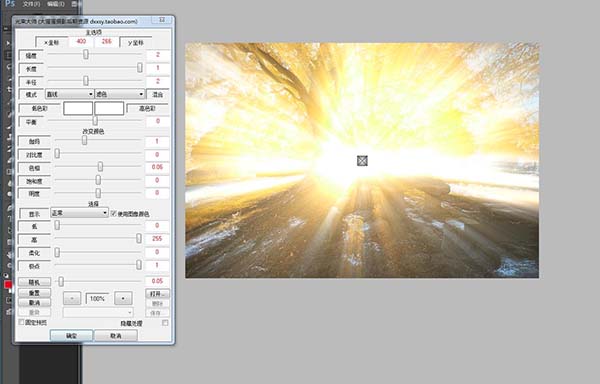Click the red foreground color in toolbar
The image size is (600, 384).
(8, 285)
